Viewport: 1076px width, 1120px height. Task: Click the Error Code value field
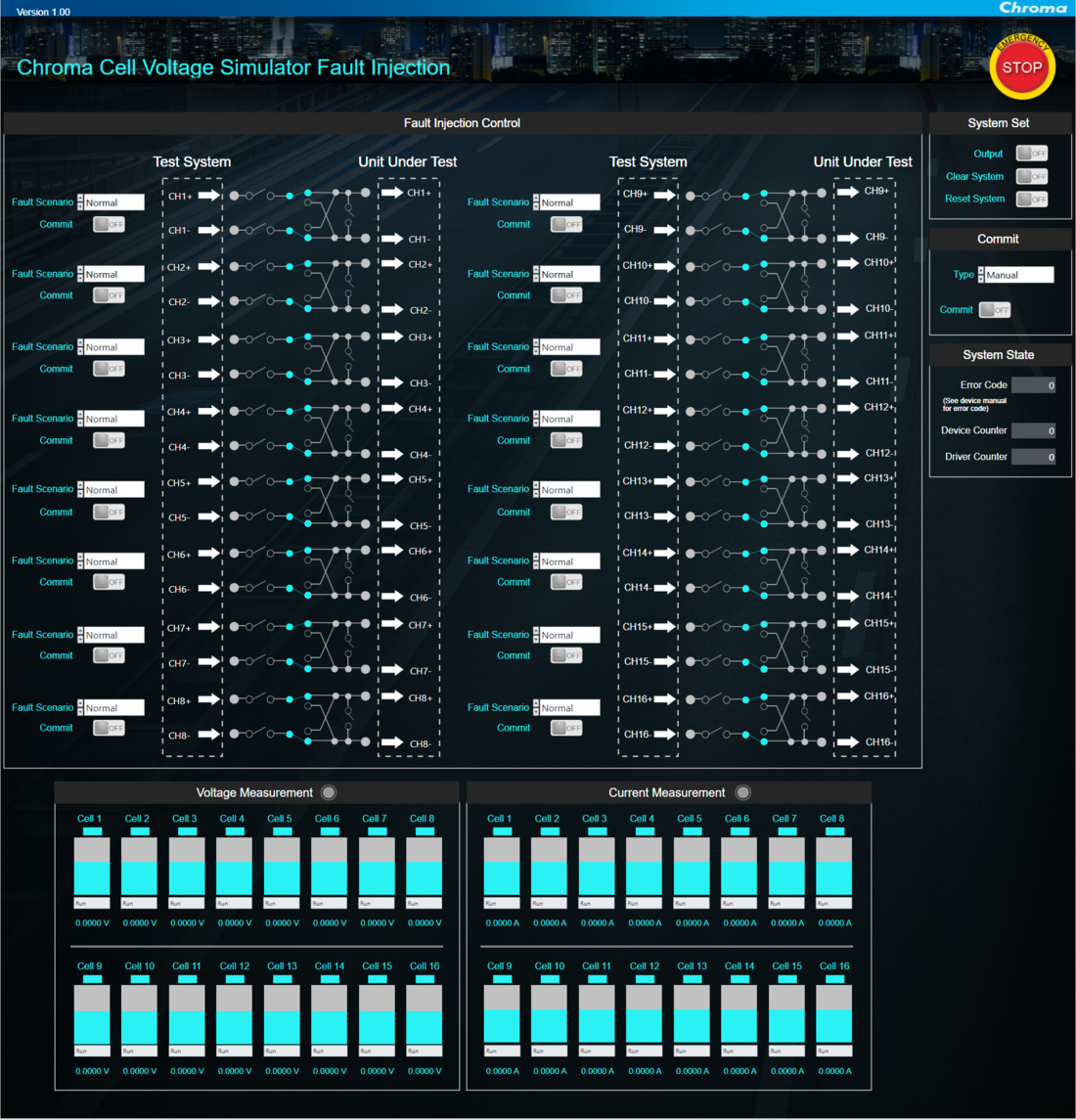point(1034,385)
